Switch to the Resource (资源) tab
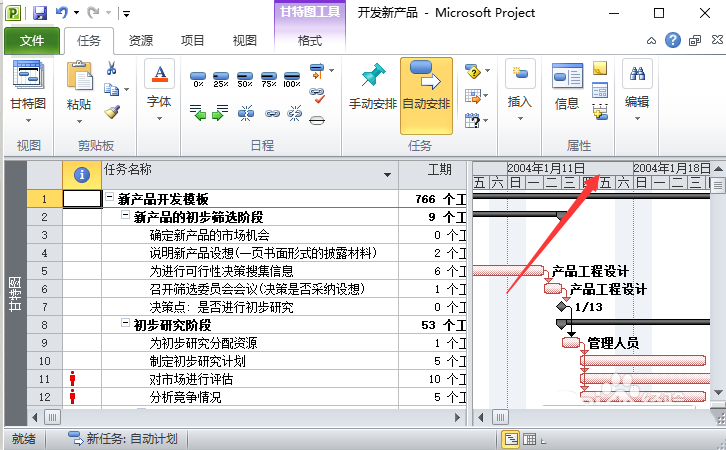Image resolution: width=726 pixels, height=450 pixels. (x=141, y=41)
